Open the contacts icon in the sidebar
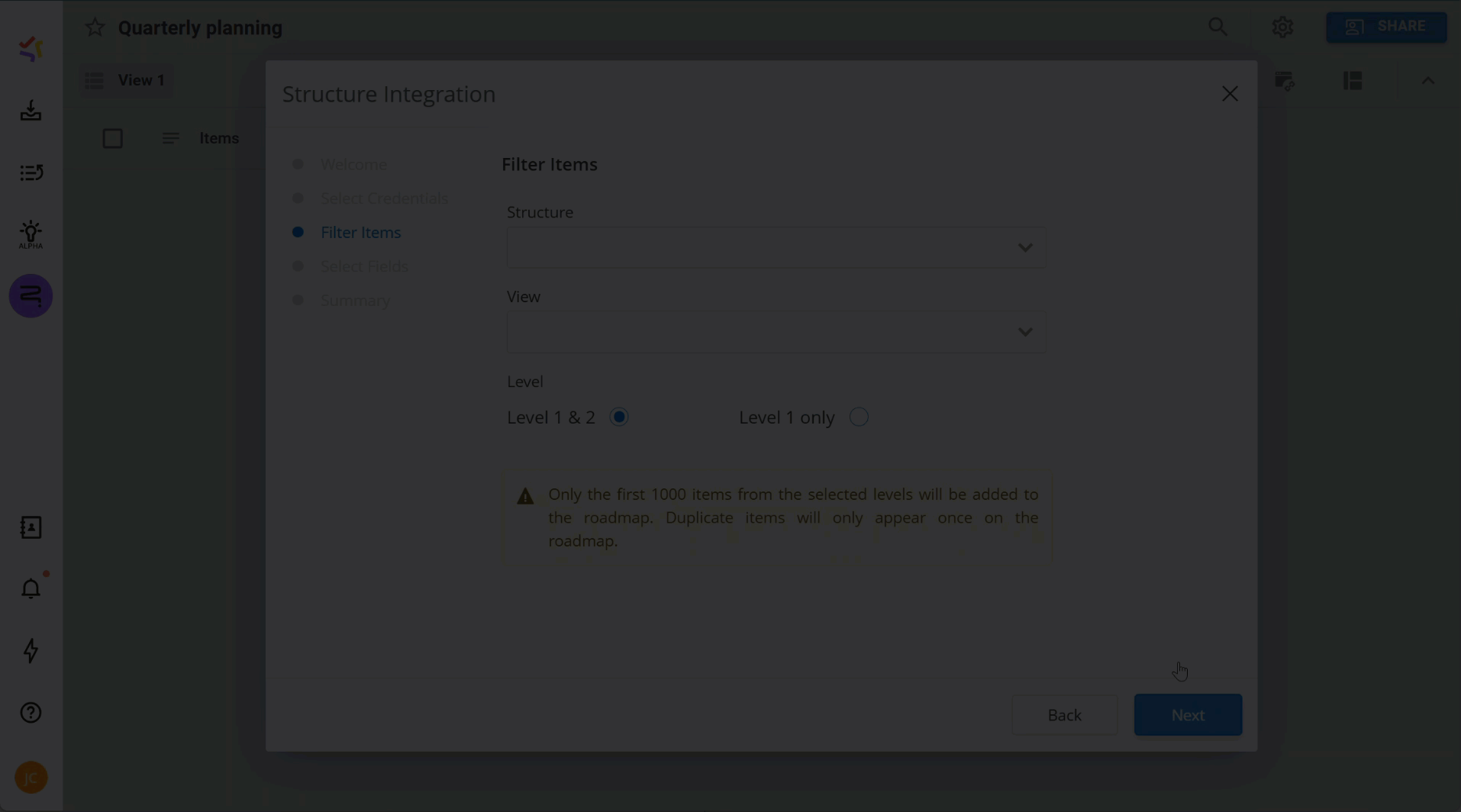 point(31,527)
